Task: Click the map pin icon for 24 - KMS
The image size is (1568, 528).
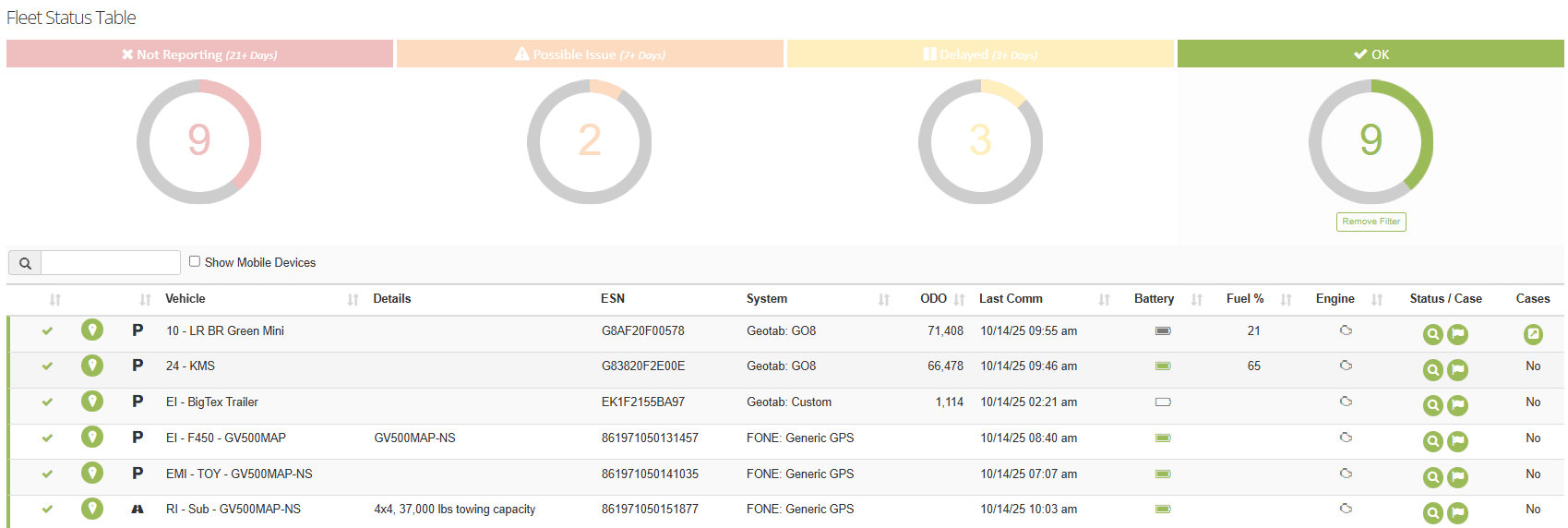Action: 92,366
